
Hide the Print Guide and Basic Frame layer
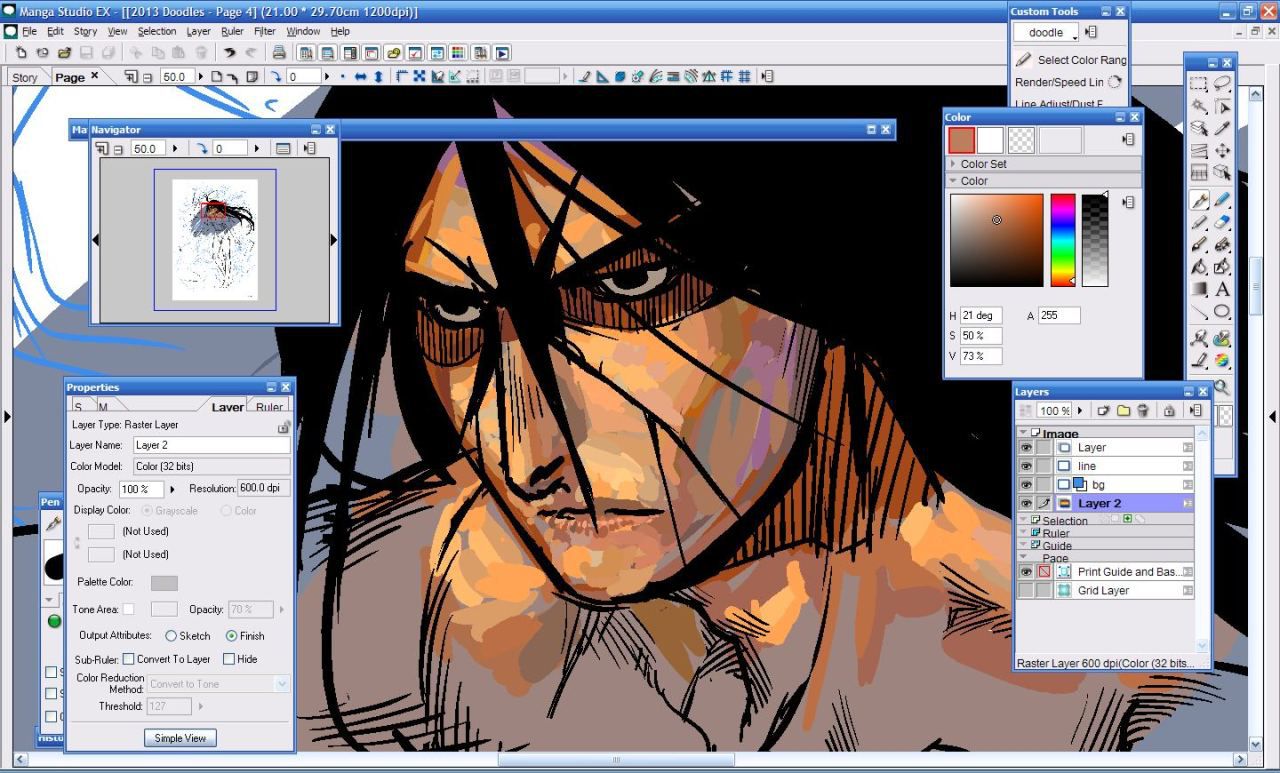(x=1026, y=572)
